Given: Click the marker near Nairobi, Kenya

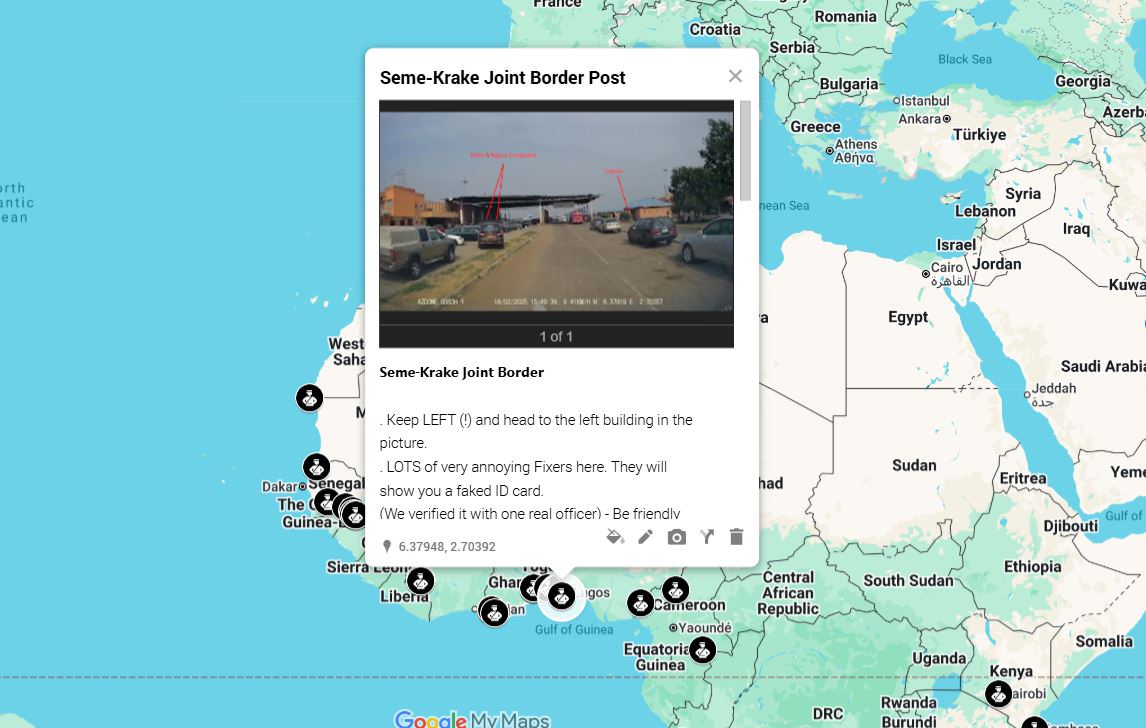Looking at the screenshot, I should tap(998, 693).
